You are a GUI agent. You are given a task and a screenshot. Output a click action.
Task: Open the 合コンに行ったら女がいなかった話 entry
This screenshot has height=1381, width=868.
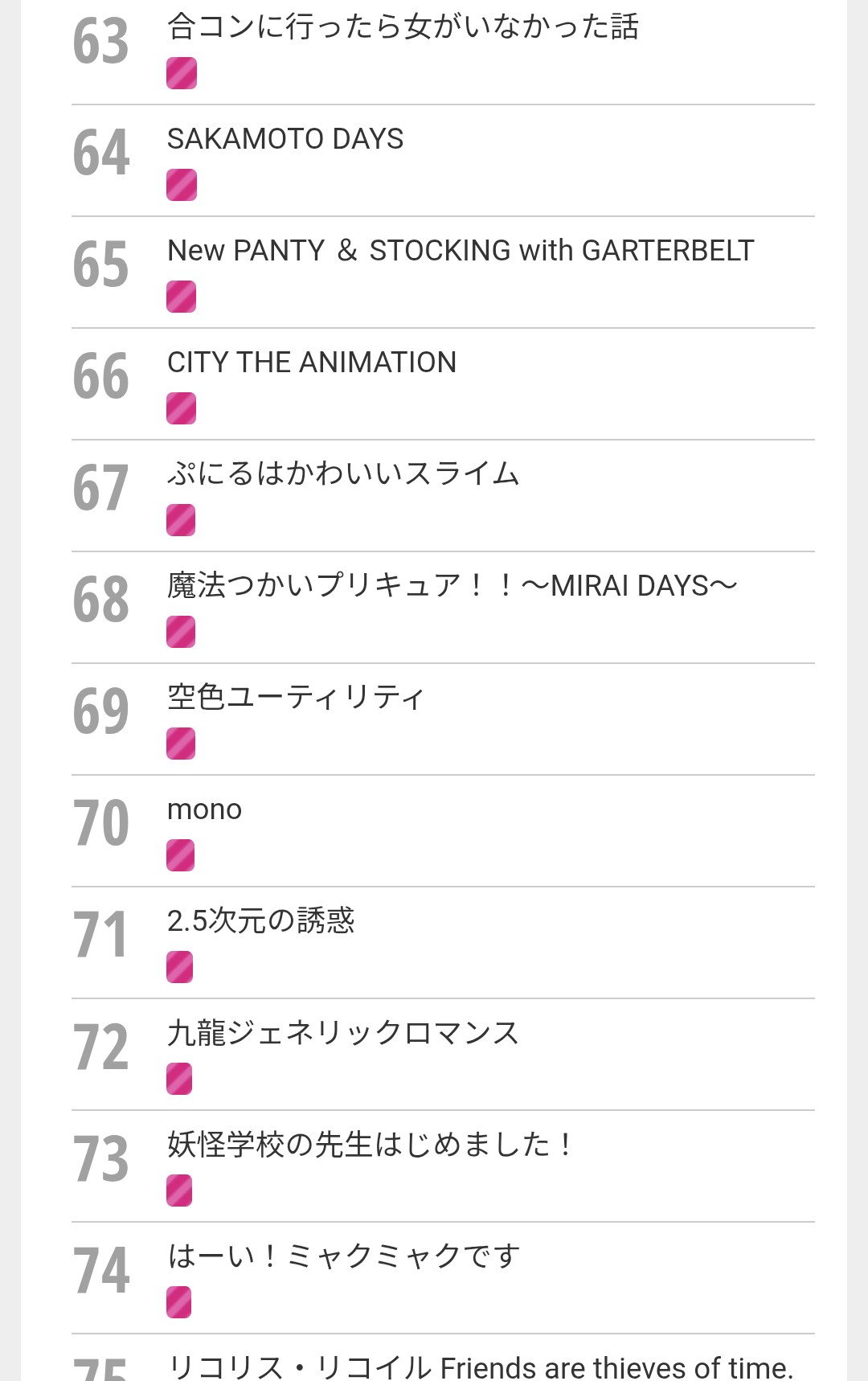403,27
